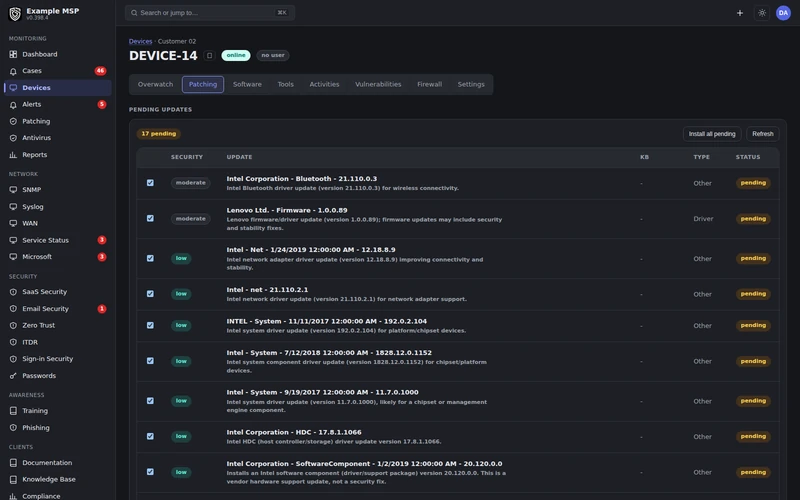Open Cases bell icon in sidebar
This screenshot has height=500, width=800.
pos(13,71)
